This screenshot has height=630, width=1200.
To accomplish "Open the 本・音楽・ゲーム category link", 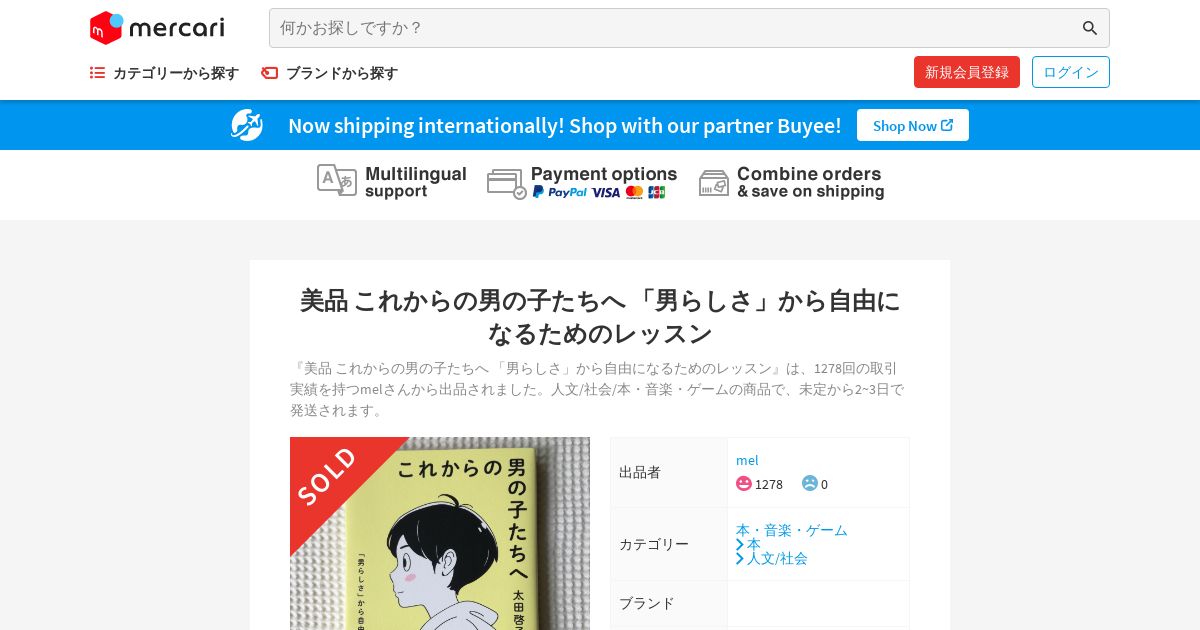I will tap(792, 530).
